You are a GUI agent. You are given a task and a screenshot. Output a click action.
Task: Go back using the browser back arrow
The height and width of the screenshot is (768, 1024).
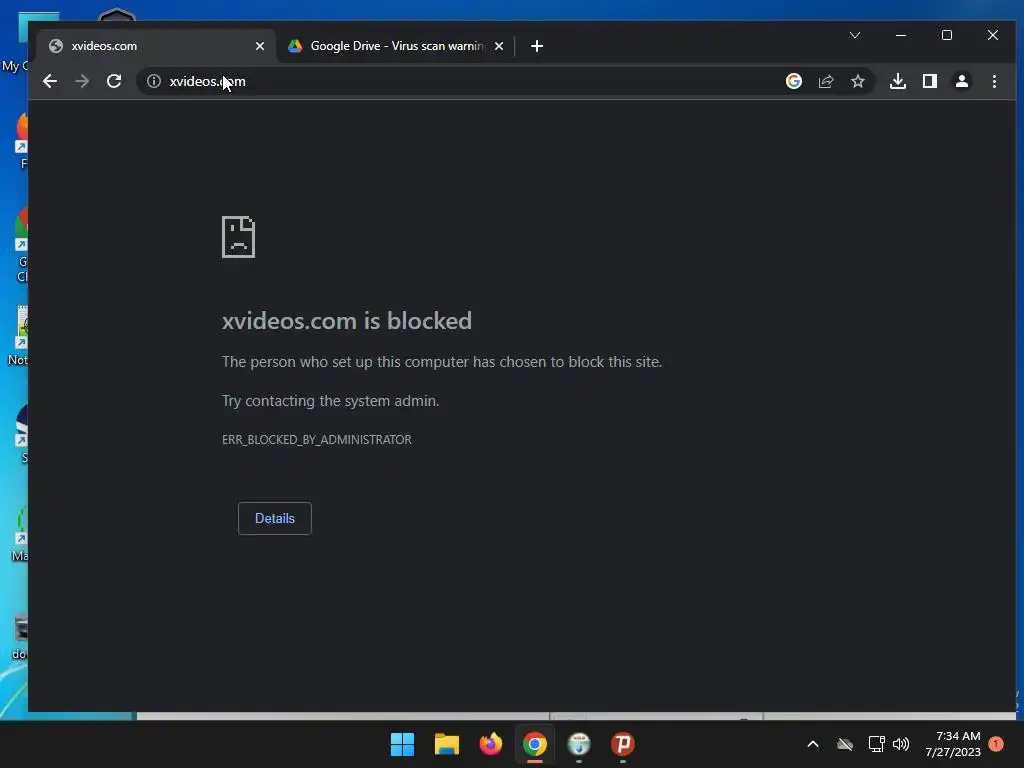click(50, 82)
